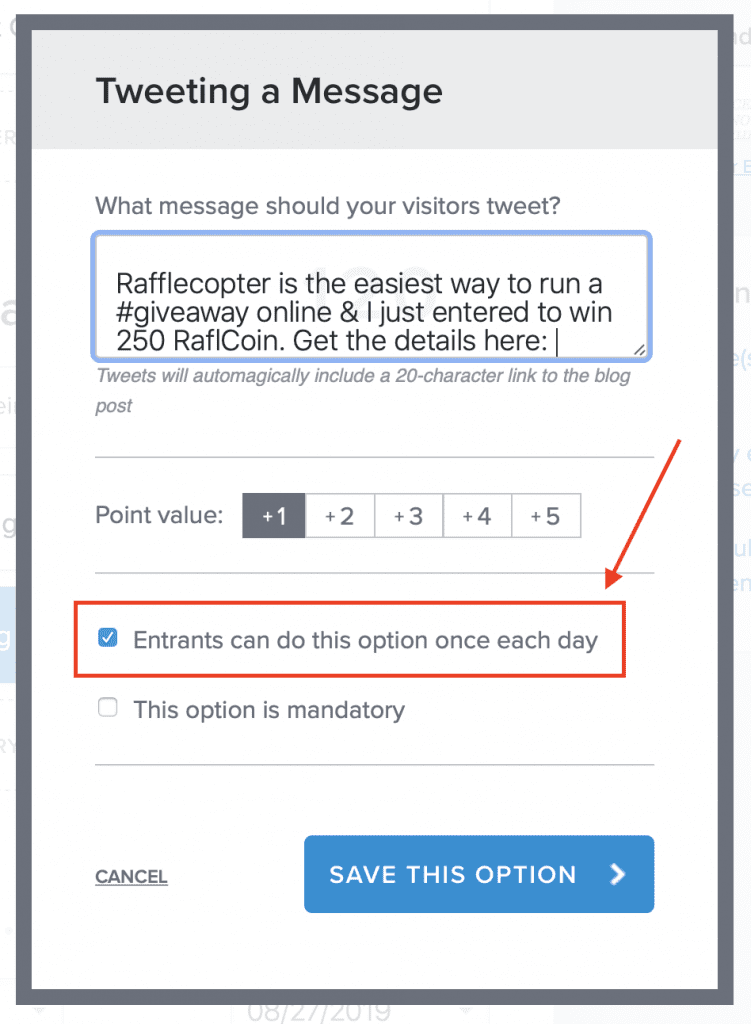Click the red-highlighted daily entry setting
The image size is (751, 1024).
pyautogui.click(x=350, y=640)
